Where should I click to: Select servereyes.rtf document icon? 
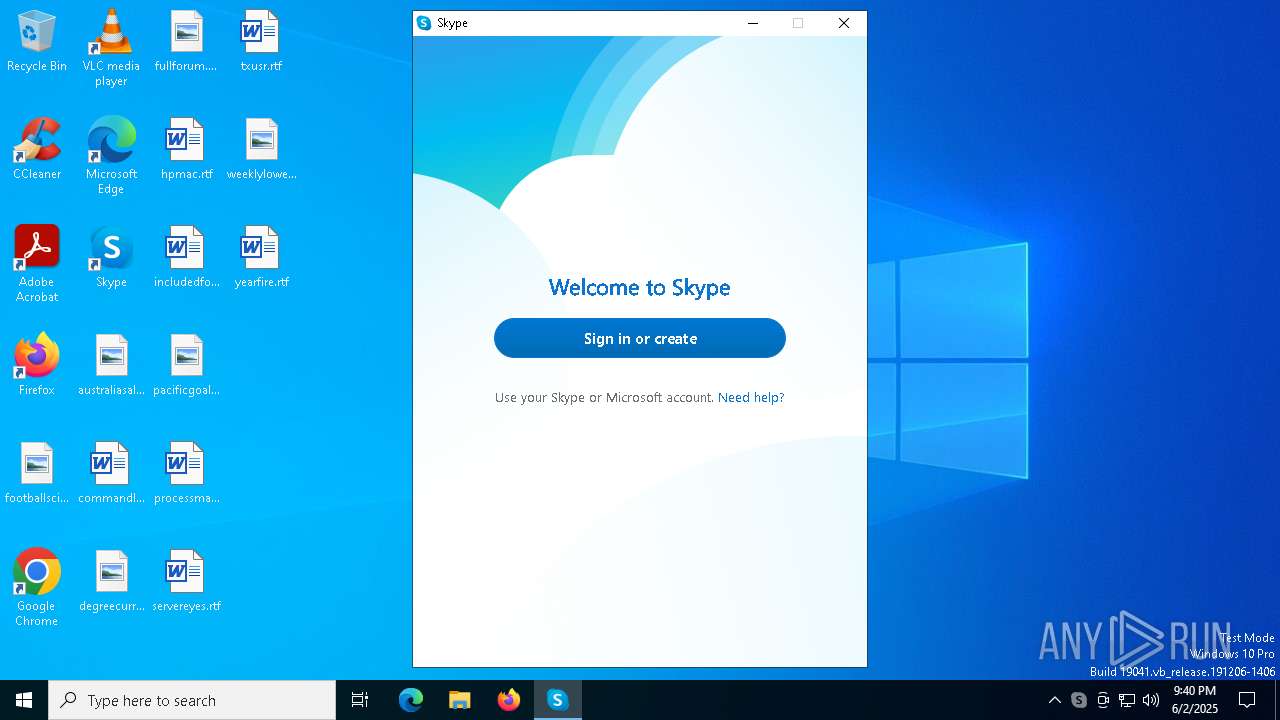click(x=186, y=582)
